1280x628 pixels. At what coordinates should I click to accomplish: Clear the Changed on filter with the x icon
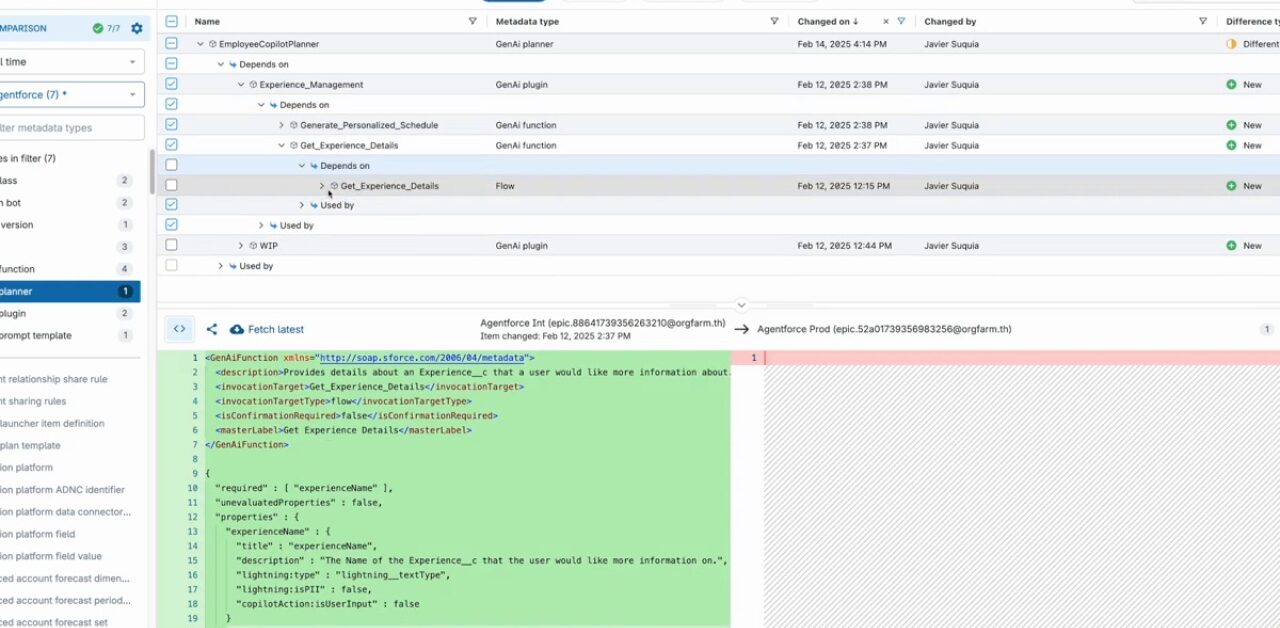click(886, 21)
